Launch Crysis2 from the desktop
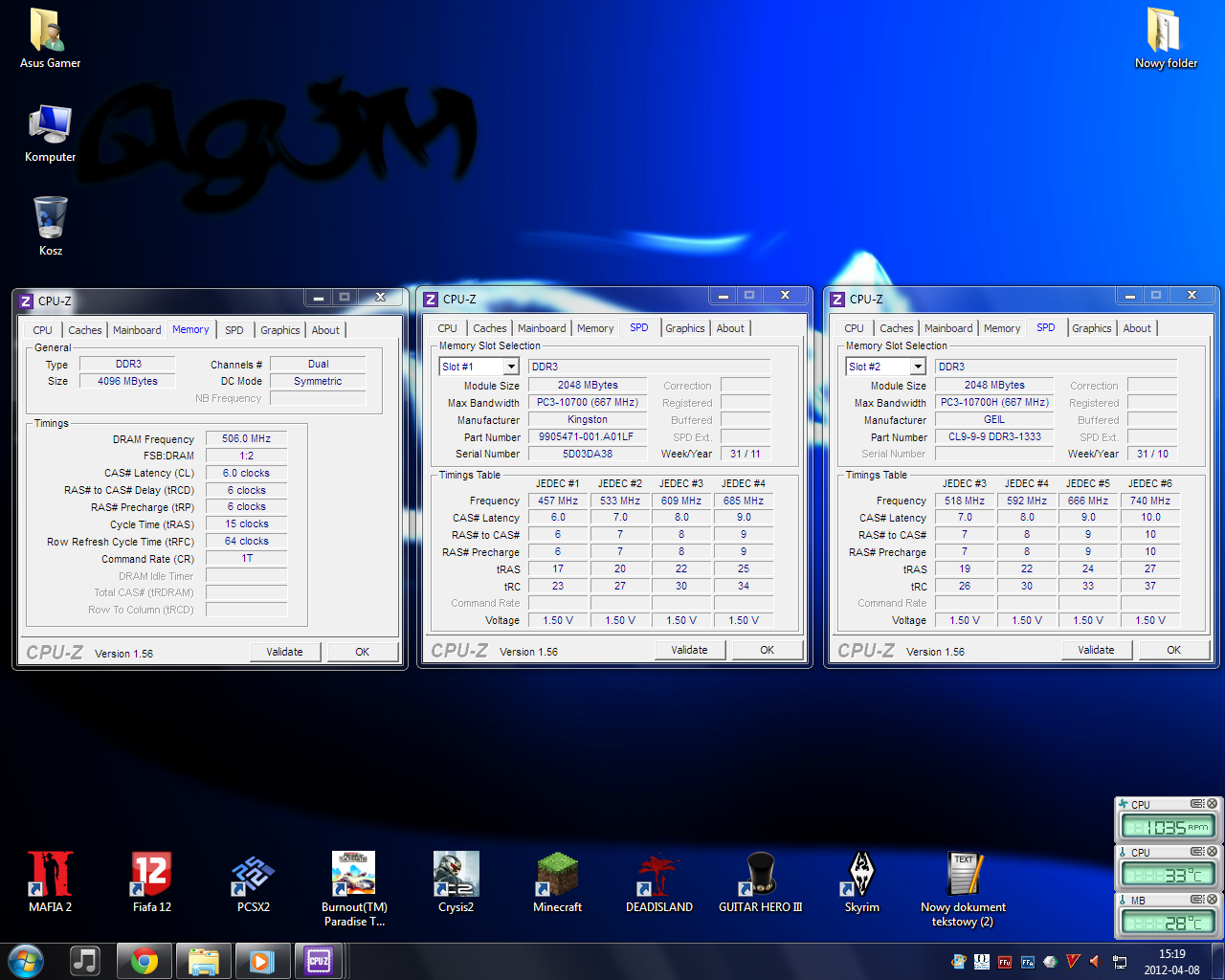 tap(456, 875)
